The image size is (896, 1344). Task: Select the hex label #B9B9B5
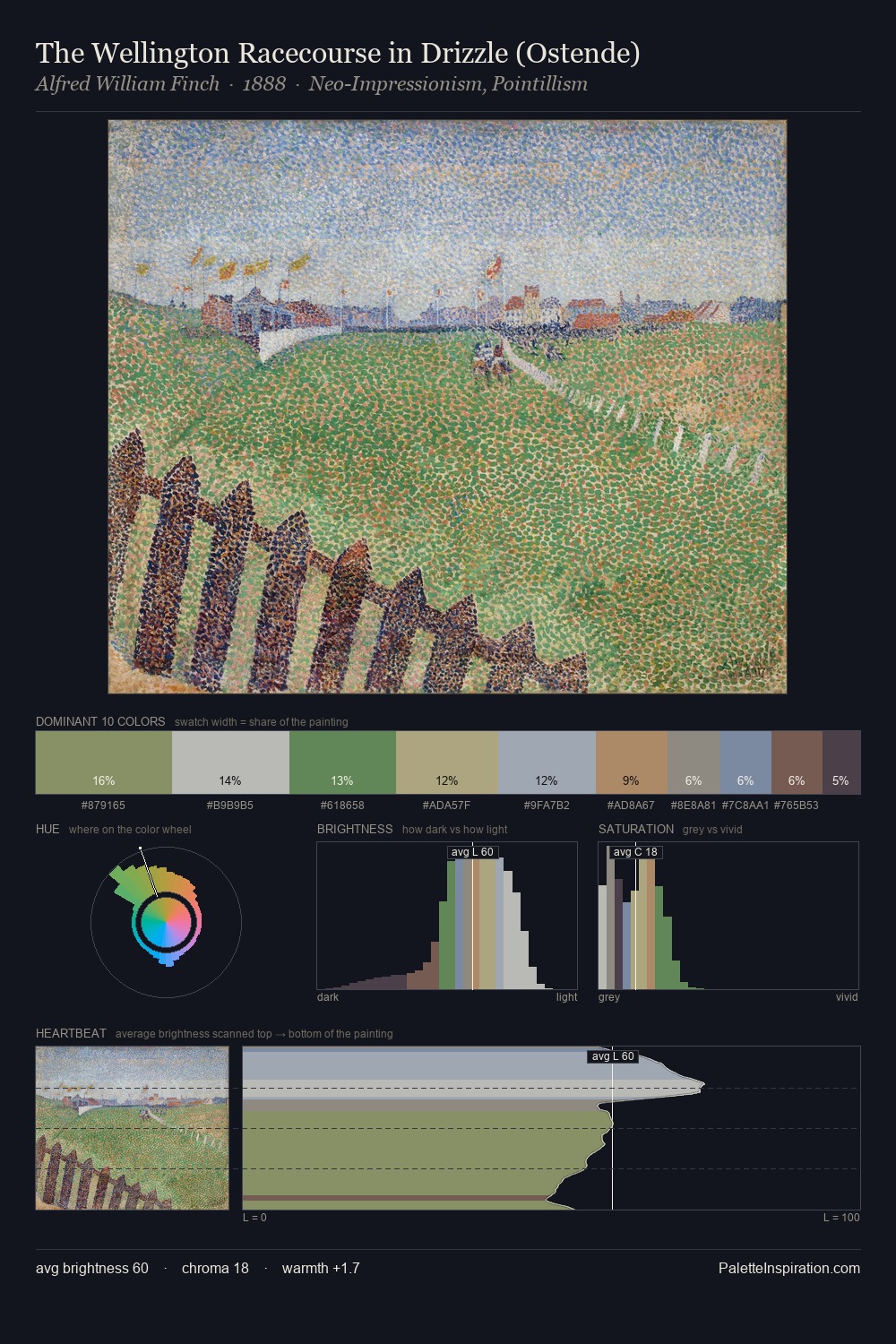pos(230,806)
